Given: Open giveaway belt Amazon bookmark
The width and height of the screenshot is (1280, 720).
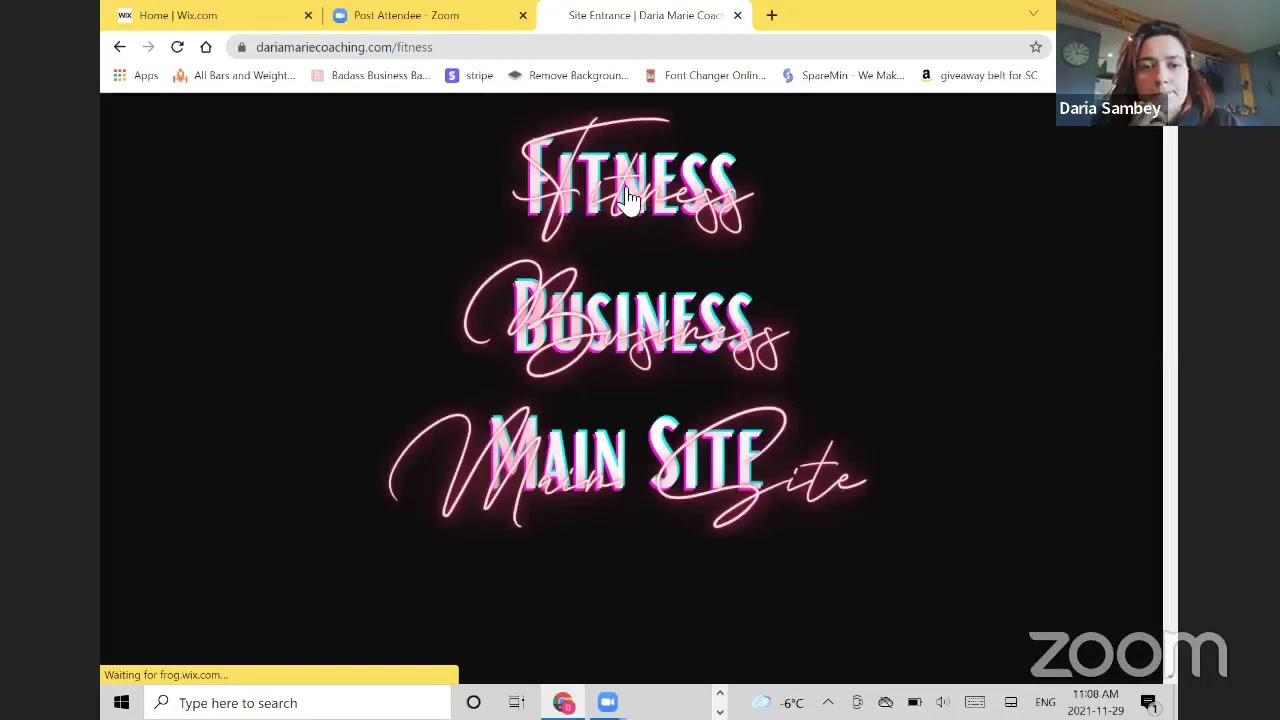Looking at the screenshot, I should (x=979, y=75).
